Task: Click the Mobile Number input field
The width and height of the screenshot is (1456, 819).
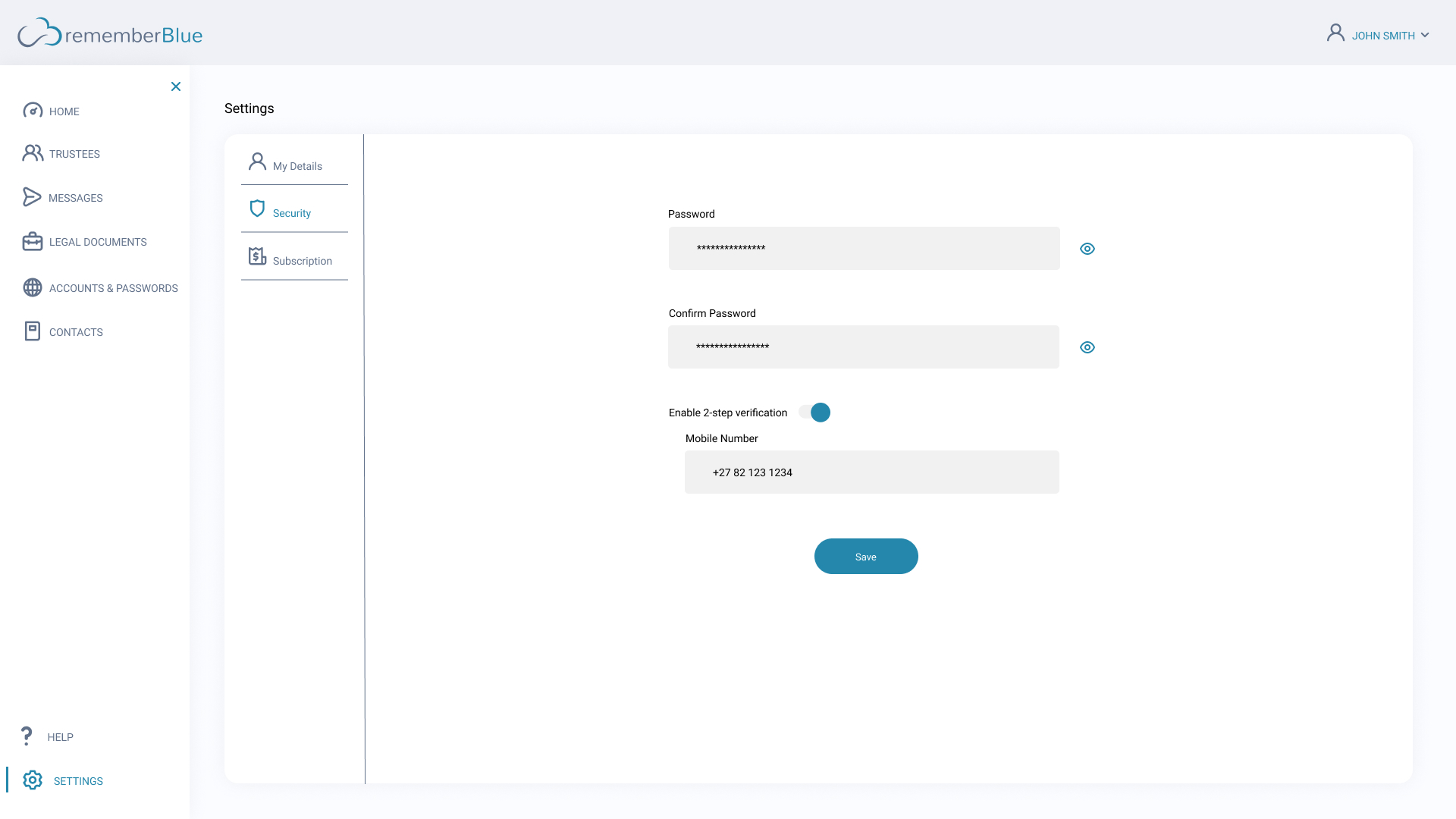Action: pos(871,472)
